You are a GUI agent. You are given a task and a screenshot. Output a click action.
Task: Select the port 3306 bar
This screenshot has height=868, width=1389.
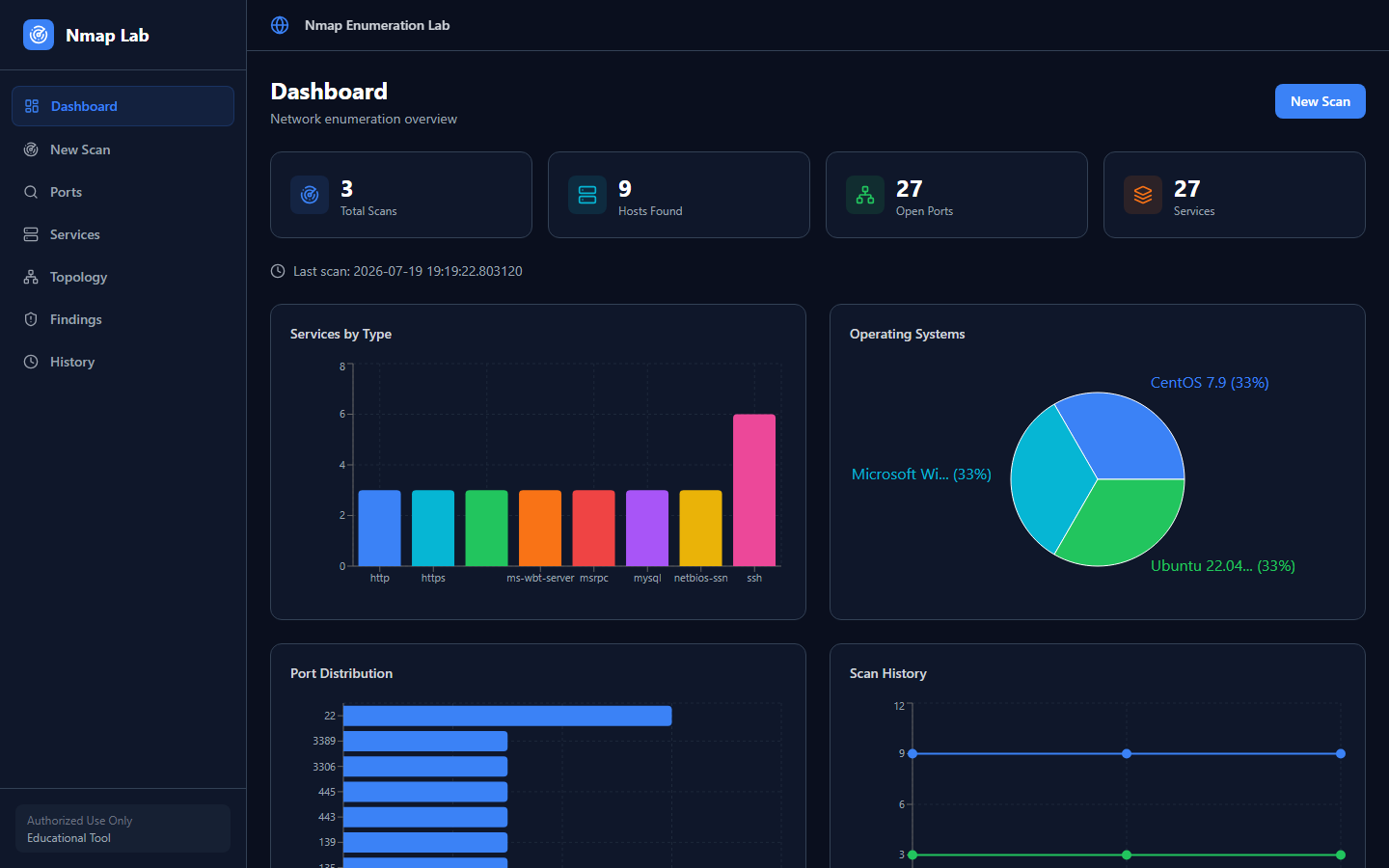pyautogui.click(x=425, y=767)
